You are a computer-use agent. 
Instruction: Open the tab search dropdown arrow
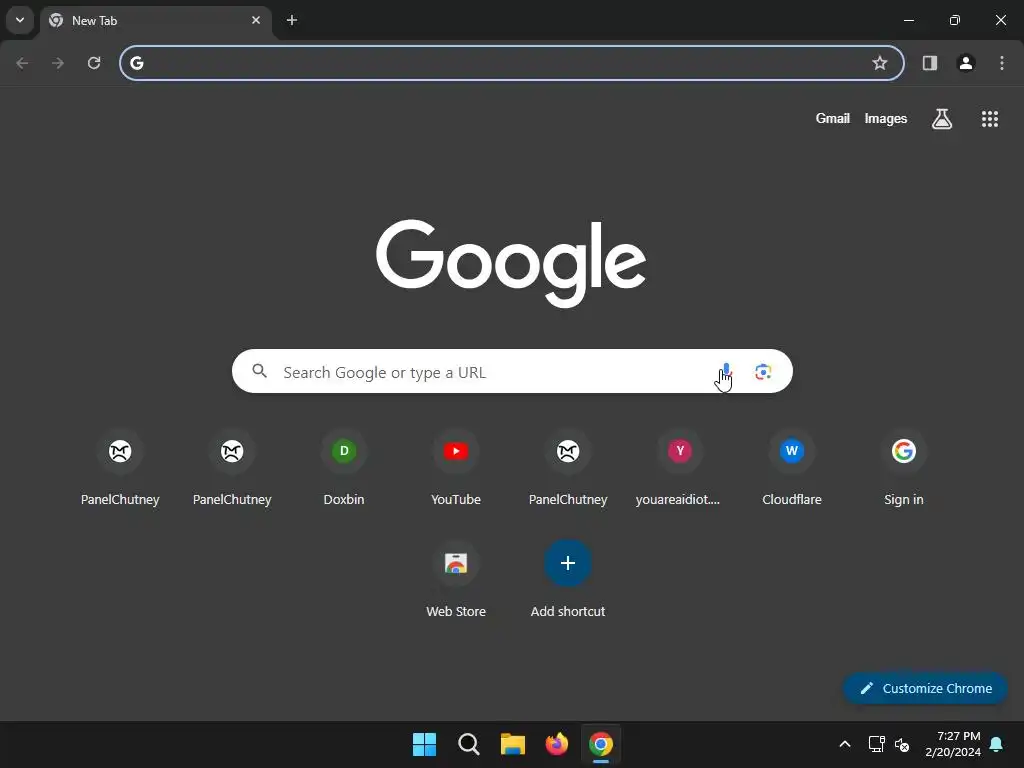20,20
